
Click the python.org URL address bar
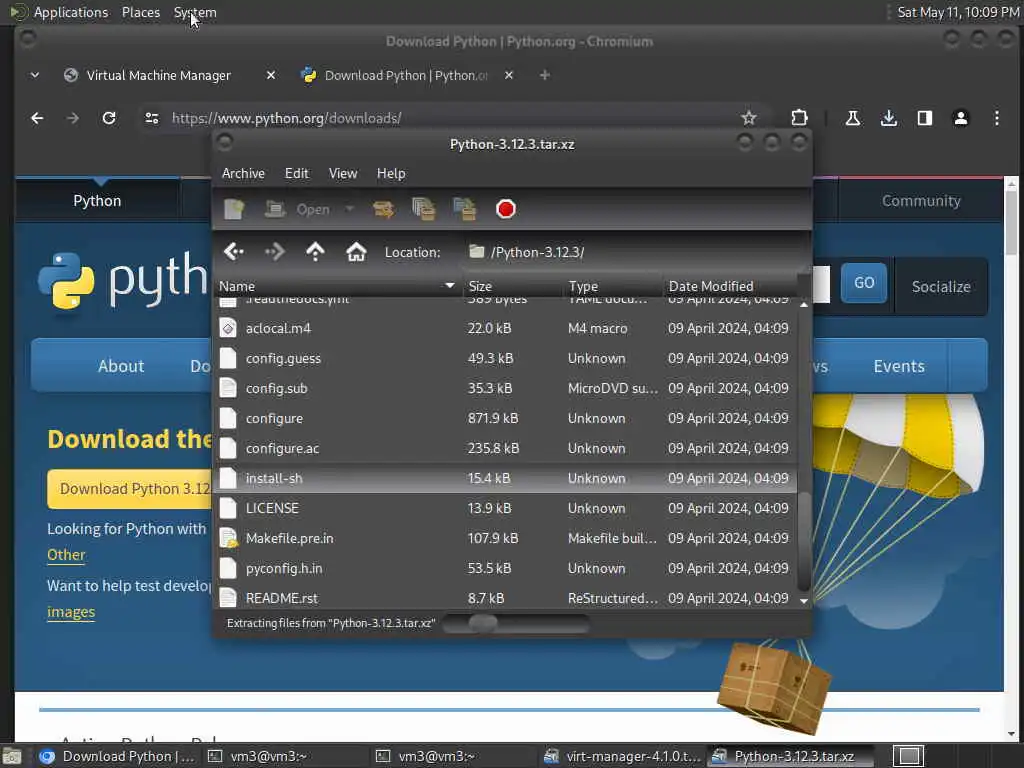451,118
